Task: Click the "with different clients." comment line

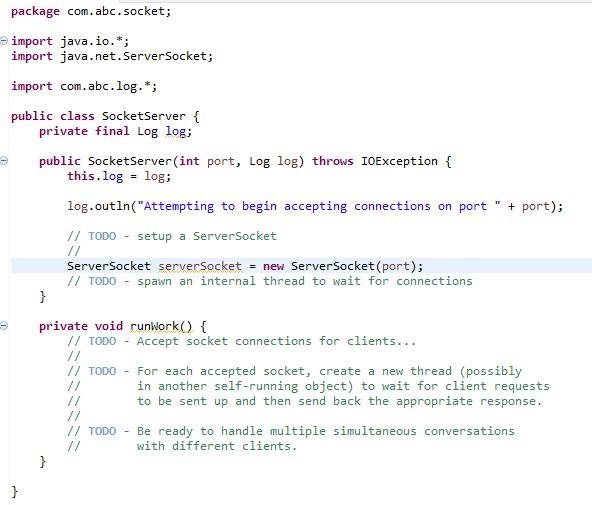Action: pyautogui.click(x=182, y=446)
